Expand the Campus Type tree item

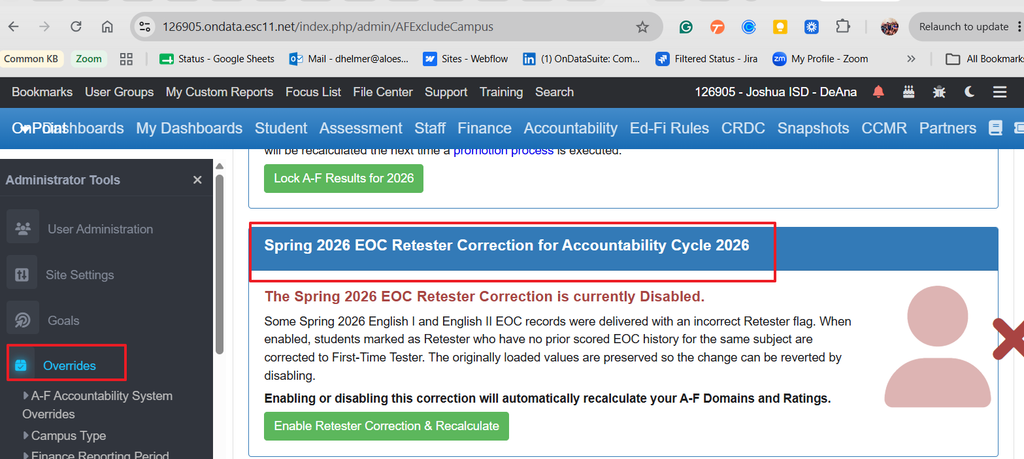[x=64, y=435]
